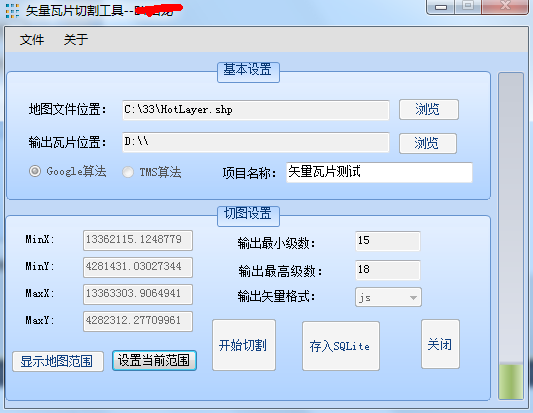Click the MaxX value field
This screenshot has width=533, height=413.
138,294
